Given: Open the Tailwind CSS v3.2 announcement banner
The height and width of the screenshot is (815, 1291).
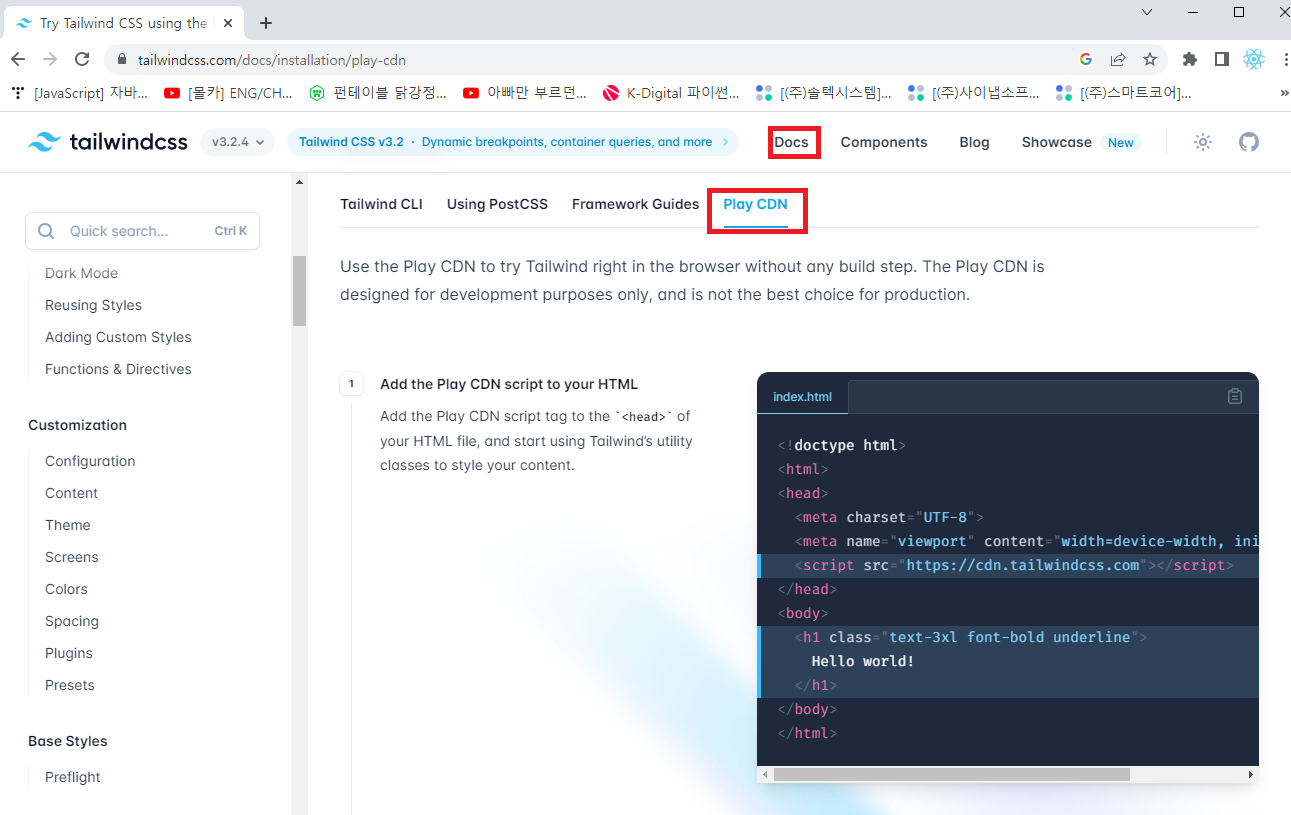Looking at the screenshot, I should tap(513, 142).
